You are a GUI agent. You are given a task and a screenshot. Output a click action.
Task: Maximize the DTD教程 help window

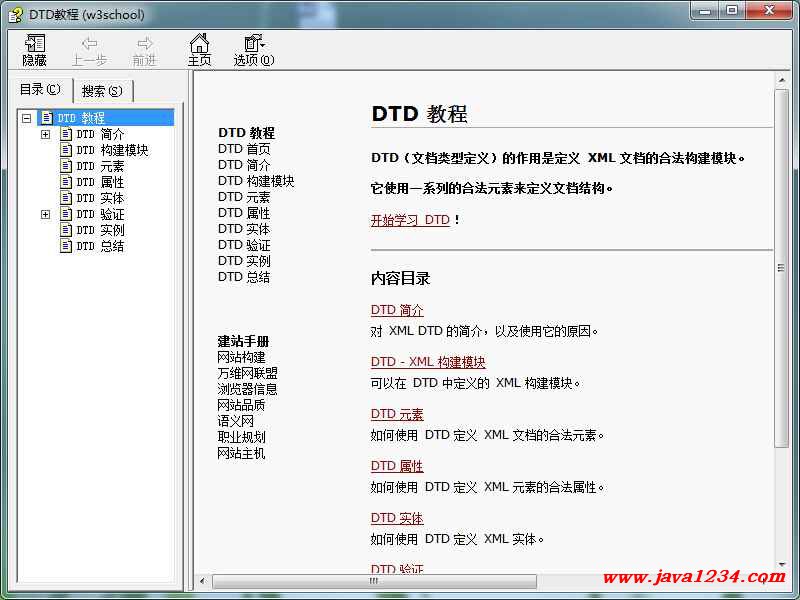pos(732,10)
